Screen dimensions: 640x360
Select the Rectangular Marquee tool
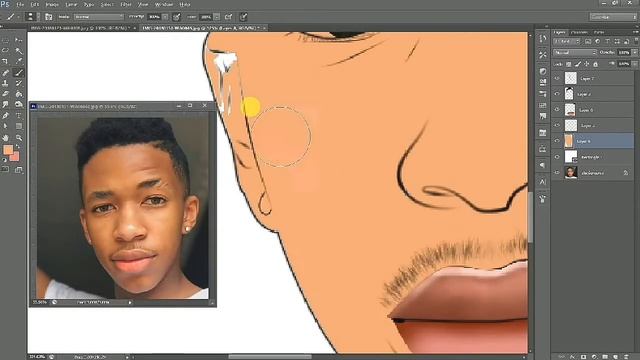5,40
